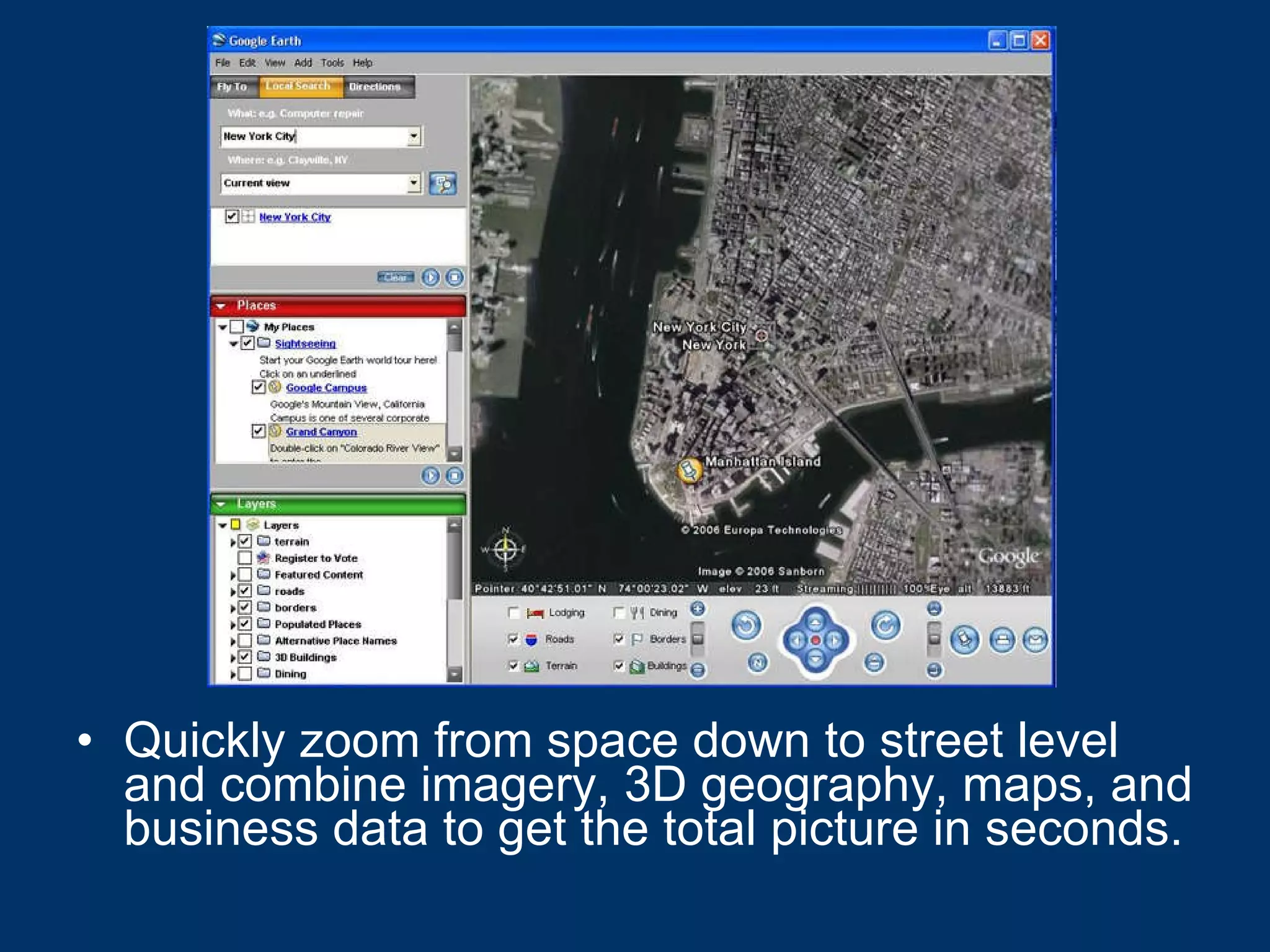Switch to the Fly To tab
The image size is (1270, 952).
tap(234, 87)
